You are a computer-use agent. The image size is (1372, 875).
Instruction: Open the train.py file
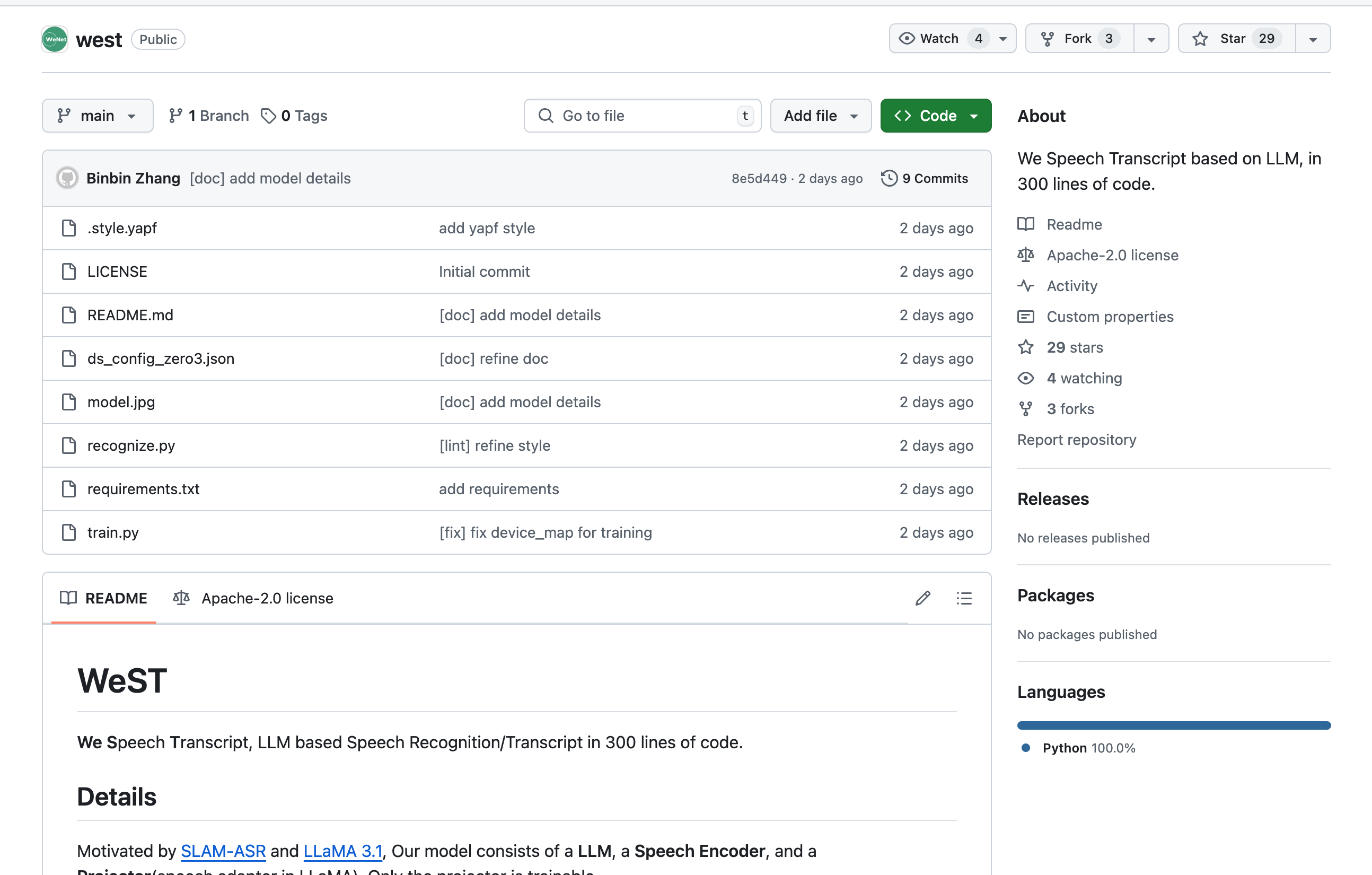pyautogui.click(x=113, y=532)
